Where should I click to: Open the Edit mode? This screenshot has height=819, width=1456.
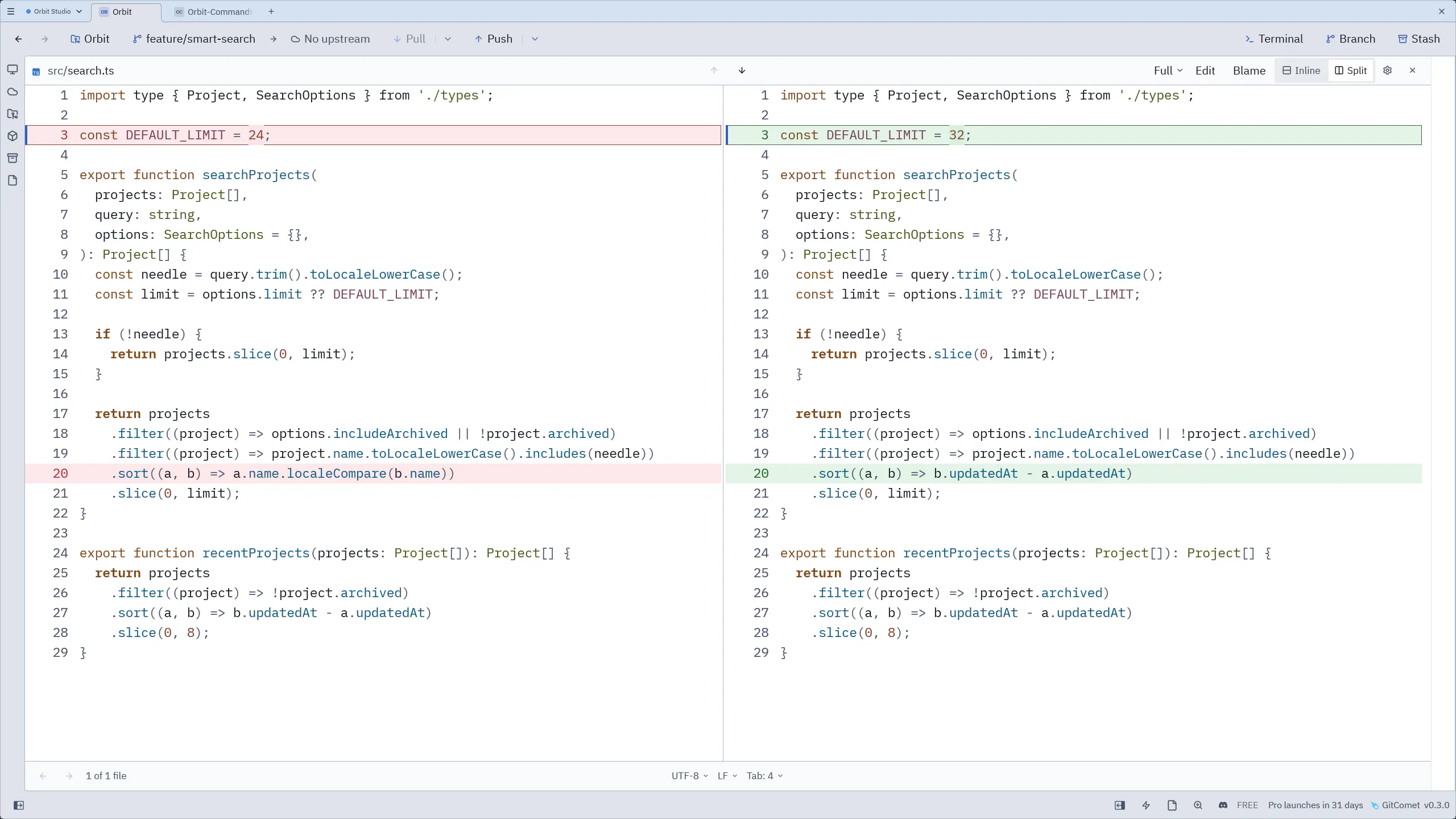coord(1205,71)
